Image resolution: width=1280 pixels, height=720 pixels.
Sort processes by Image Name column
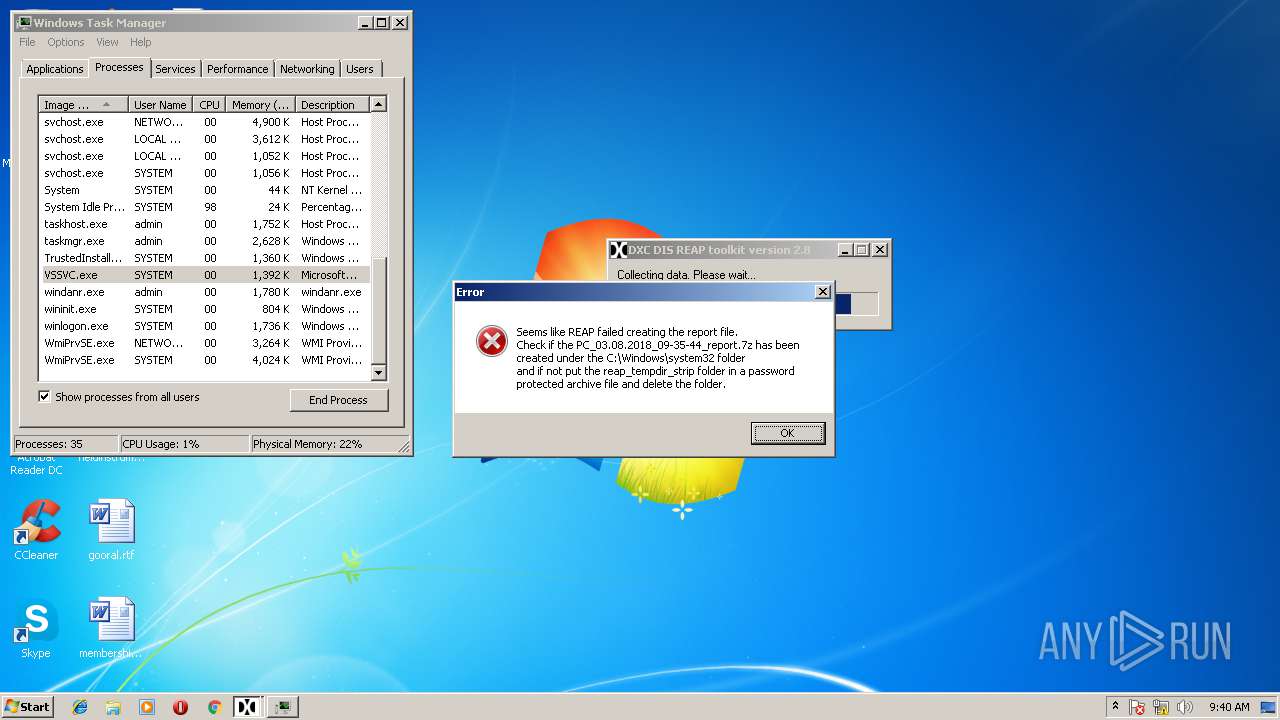84,104
